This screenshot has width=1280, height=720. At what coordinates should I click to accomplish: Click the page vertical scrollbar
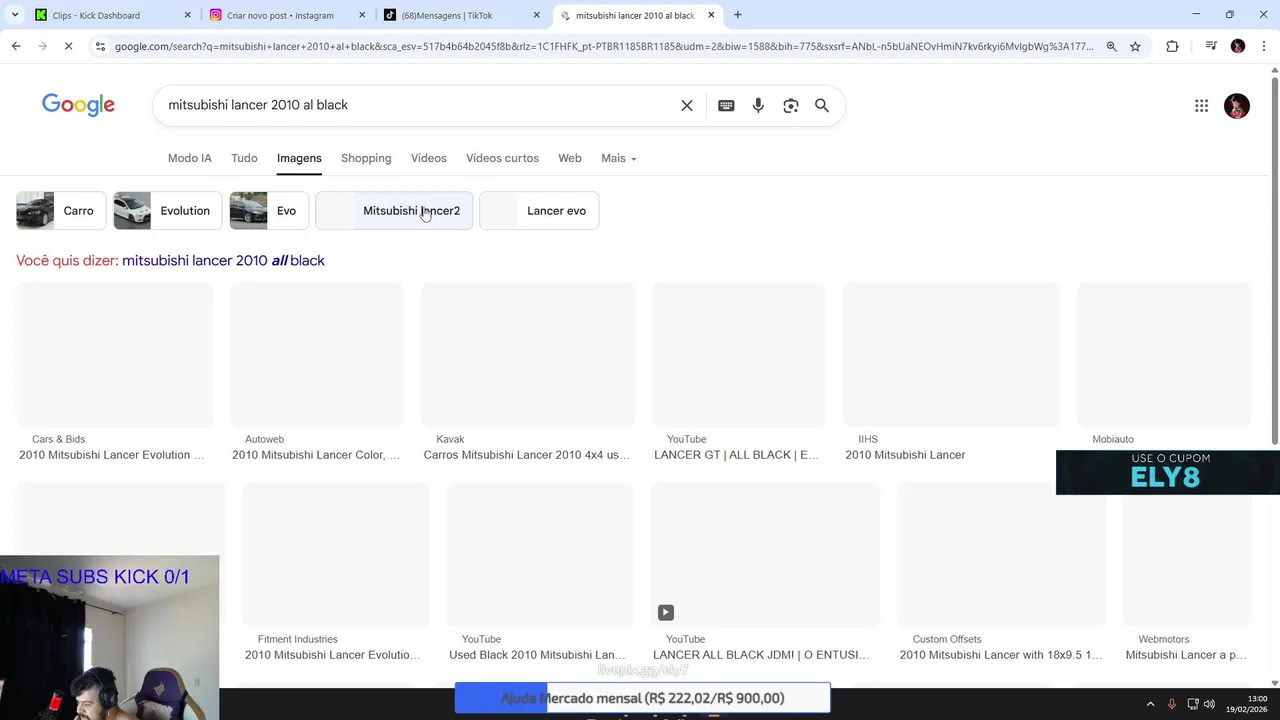[x=1274, y=260]
